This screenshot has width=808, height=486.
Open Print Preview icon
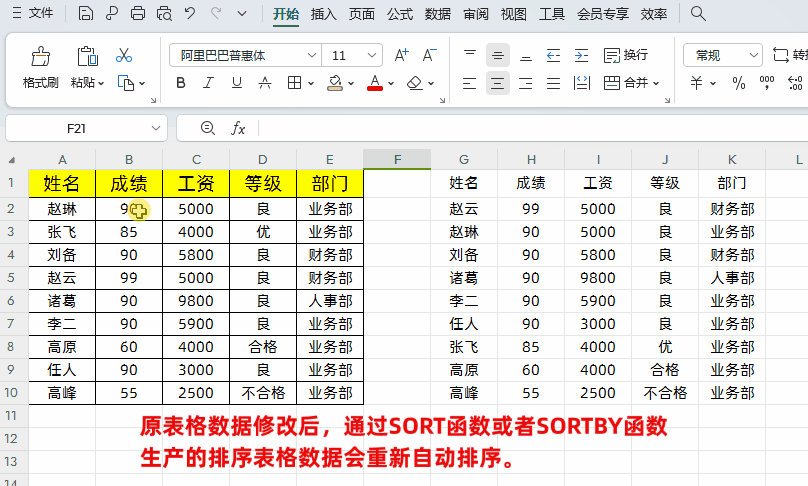164,13
